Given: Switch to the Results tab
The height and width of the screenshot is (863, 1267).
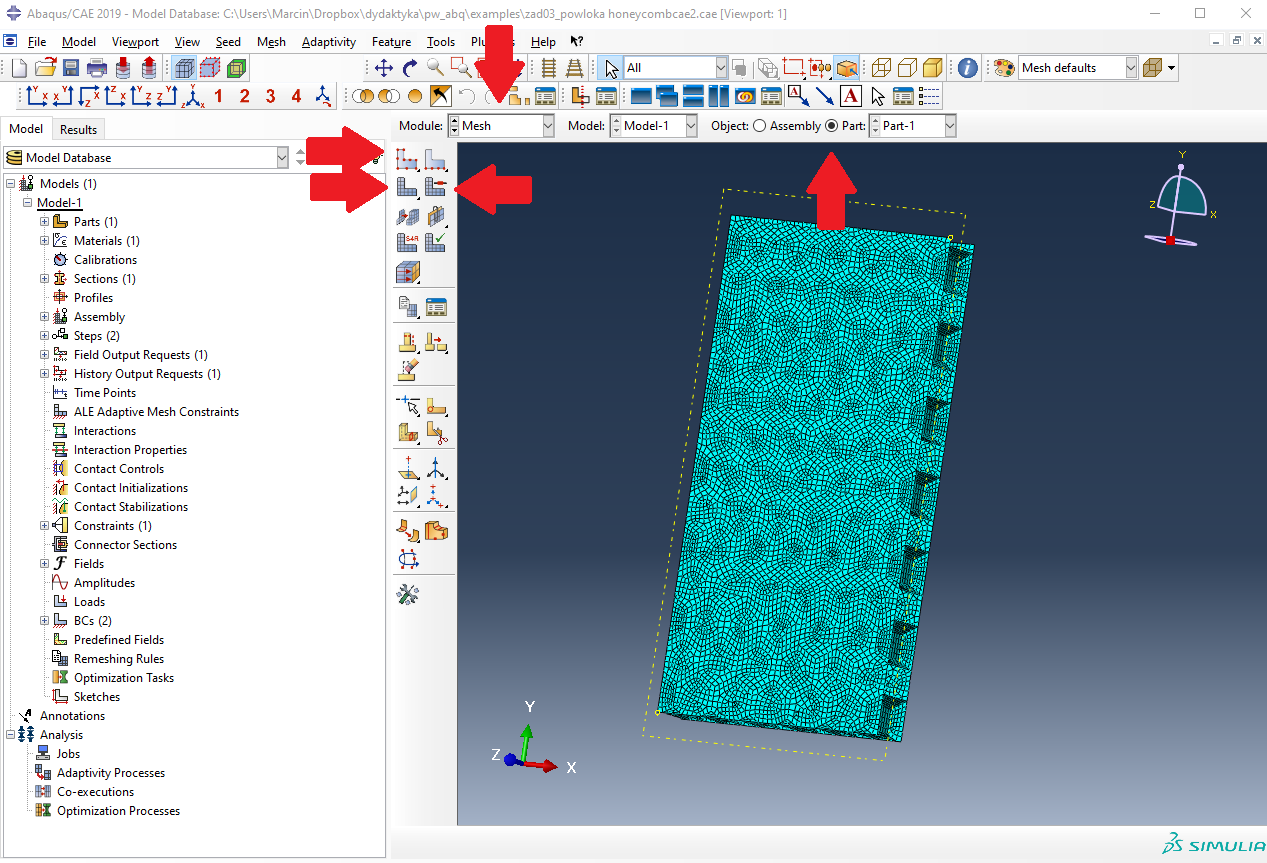Looking at the screenshot, I should (x=78, y=129).
